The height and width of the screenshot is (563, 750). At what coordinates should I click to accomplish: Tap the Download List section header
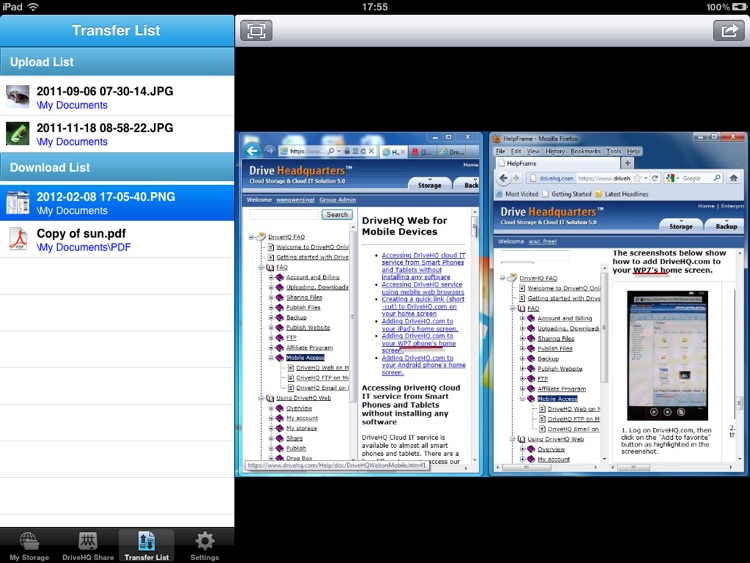(x=117, y=167)
